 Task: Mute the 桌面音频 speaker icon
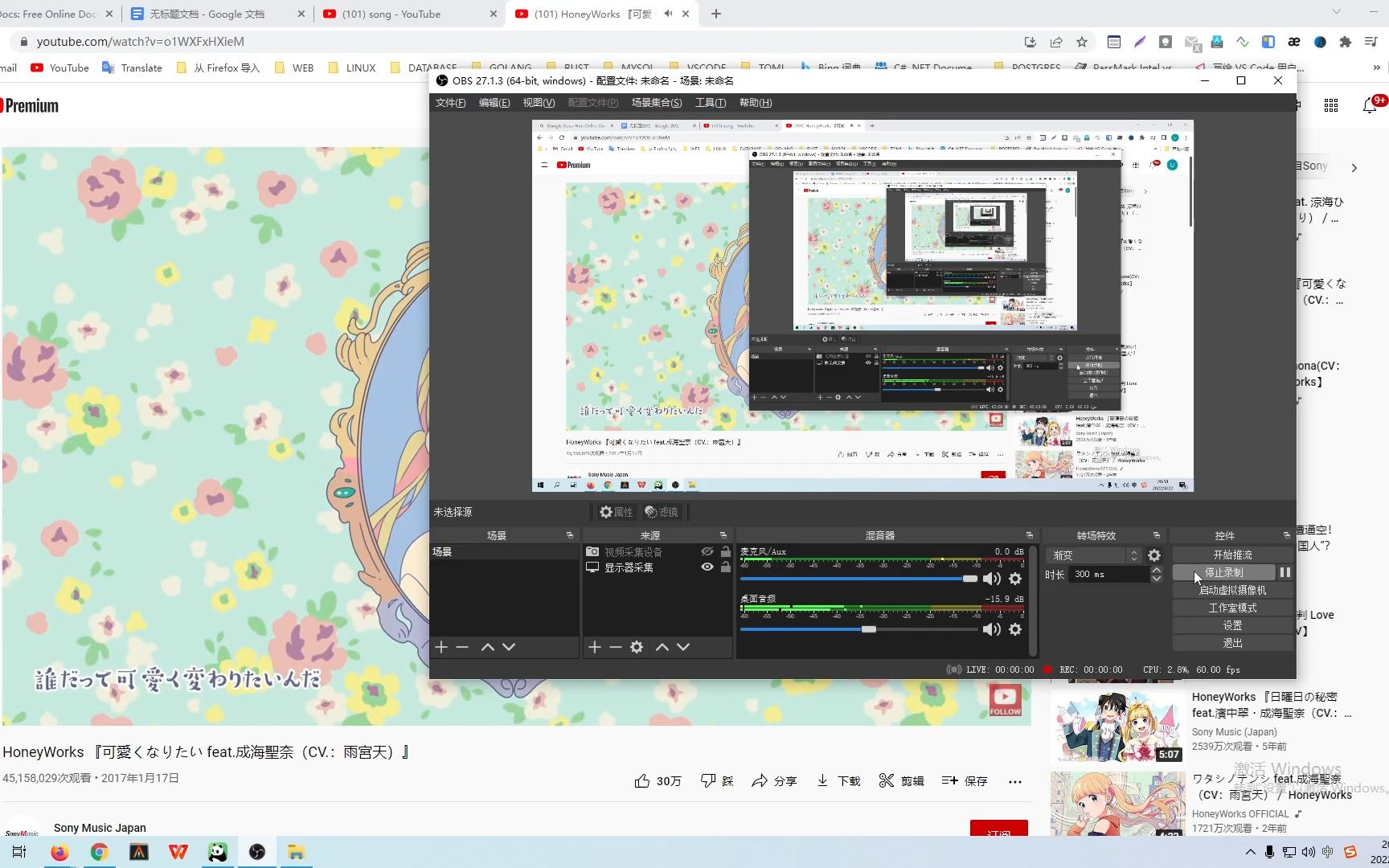coord(992,629)
